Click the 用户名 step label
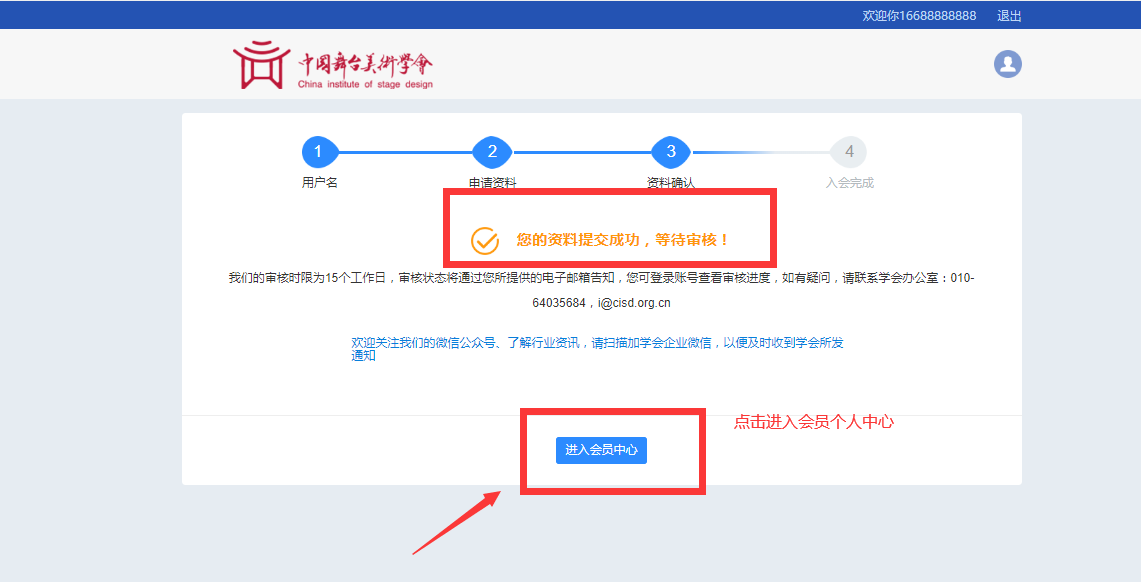The width and height of the screenshot is (1141, 582). [x=319, y=183]
